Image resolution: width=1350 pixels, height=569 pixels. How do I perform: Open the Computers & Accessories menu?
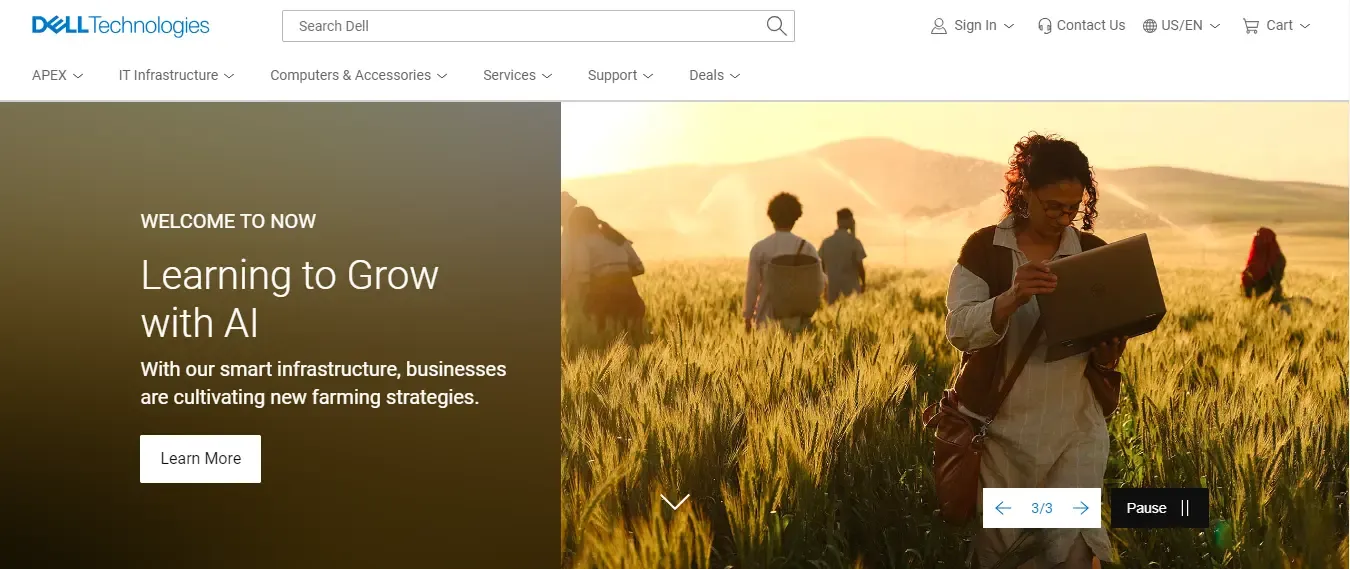[358, 75]
